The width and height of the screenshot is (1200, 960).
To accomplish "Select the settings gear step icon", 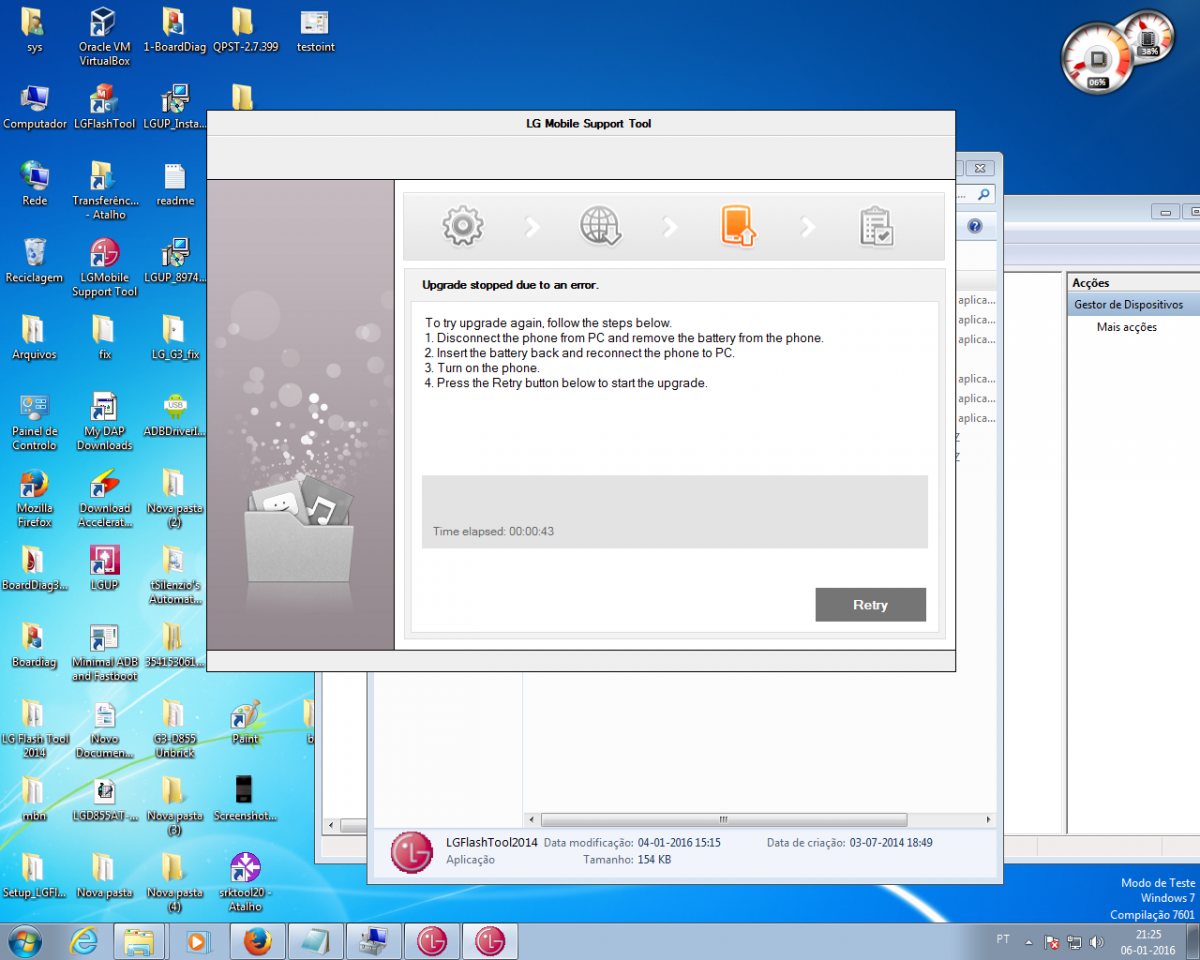I will (462, 226).
